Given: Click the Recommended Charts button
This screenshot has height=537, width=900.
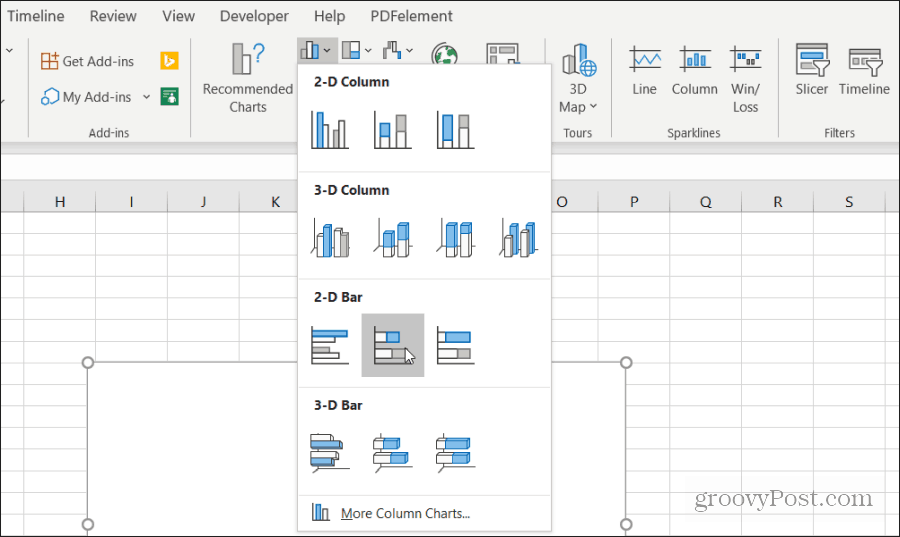Looking at the screenshot, I should click(247, 78).
